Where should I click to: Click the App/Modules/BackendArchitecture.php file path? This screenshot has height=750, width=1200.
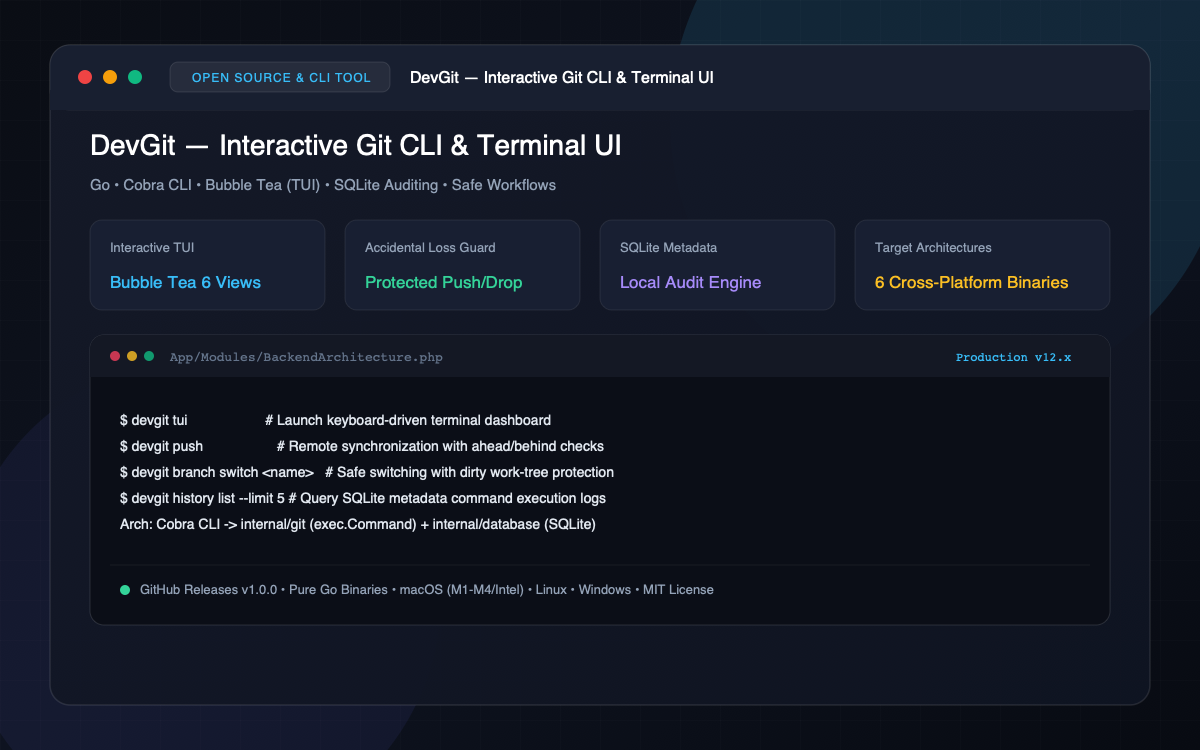[x=306, y=357]
